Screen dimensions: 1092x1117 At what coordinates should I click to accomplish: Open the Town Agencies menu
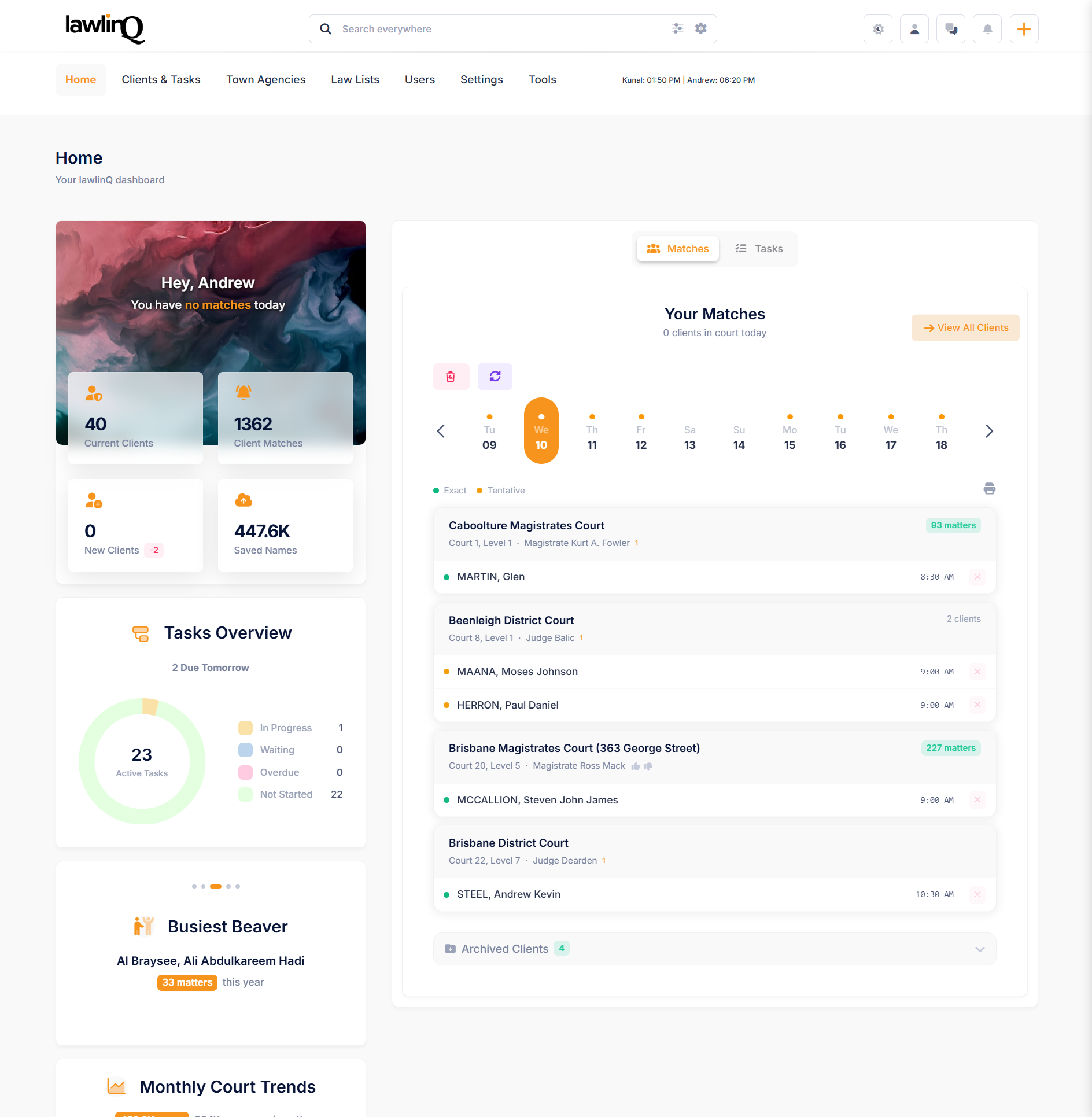click(265, 80)
